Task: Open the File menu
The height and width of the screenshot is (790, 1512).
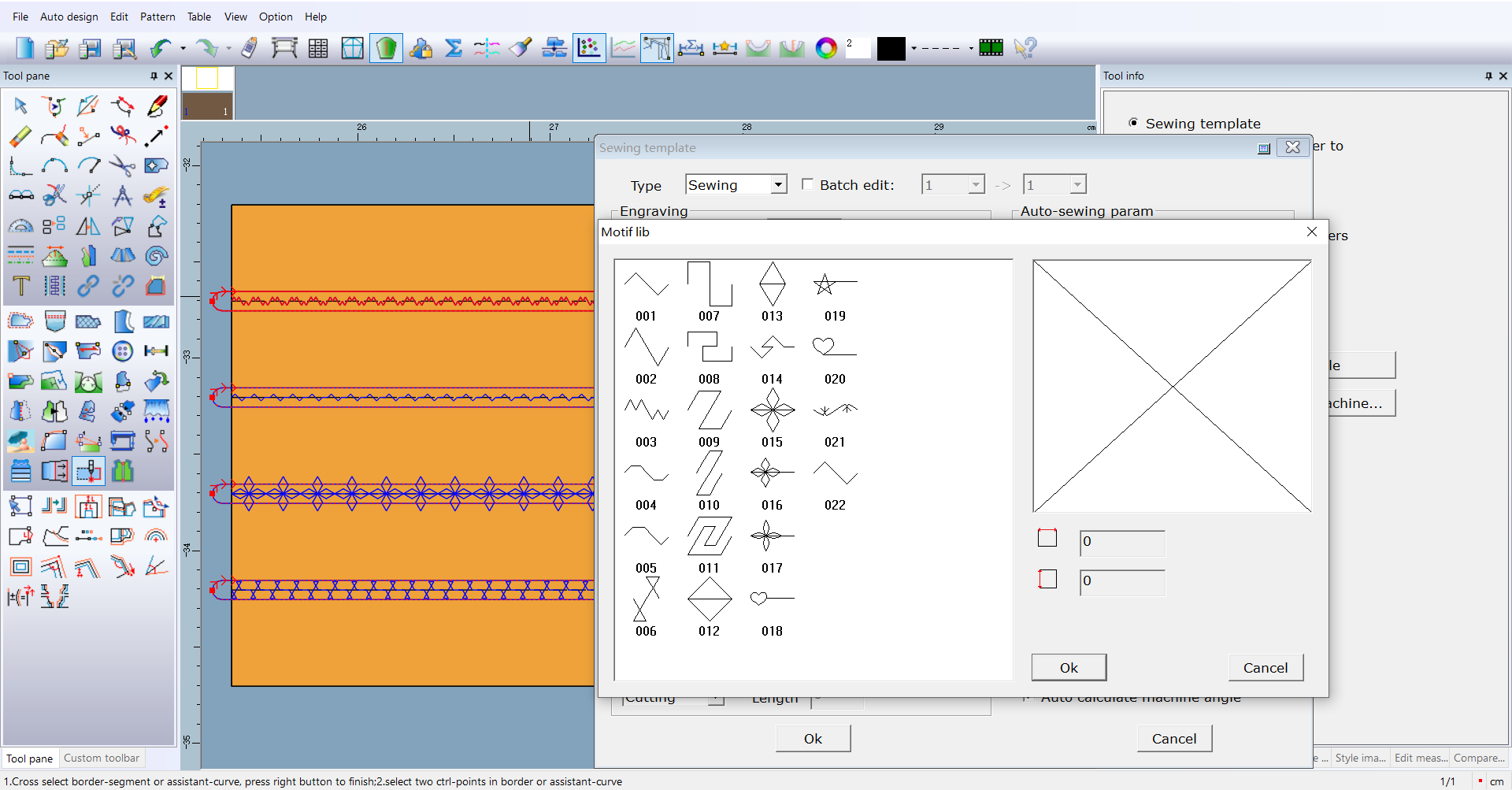Action: [20, 17]
